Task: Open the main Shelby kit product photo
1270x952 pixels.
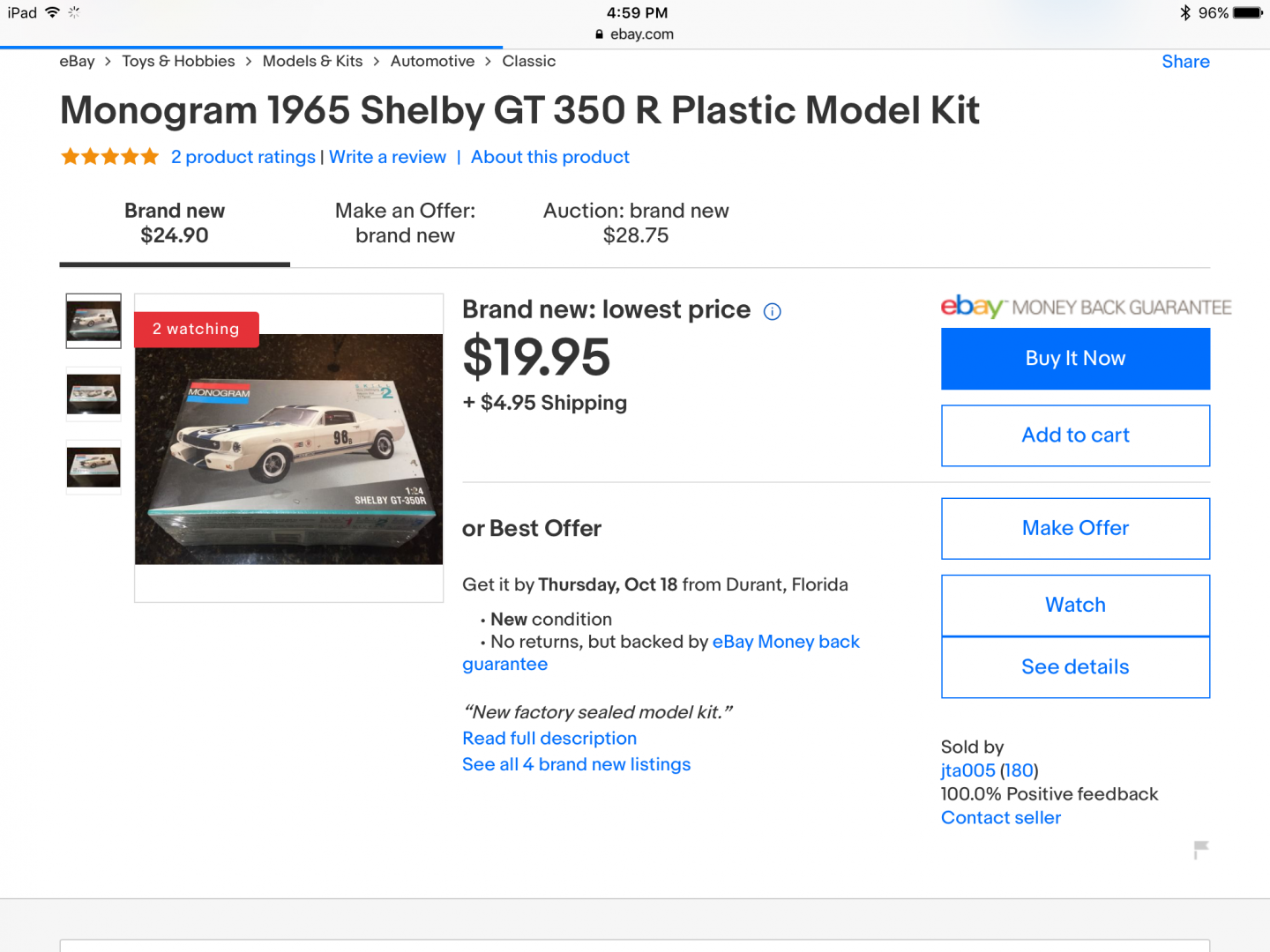Action: (288, 449)
